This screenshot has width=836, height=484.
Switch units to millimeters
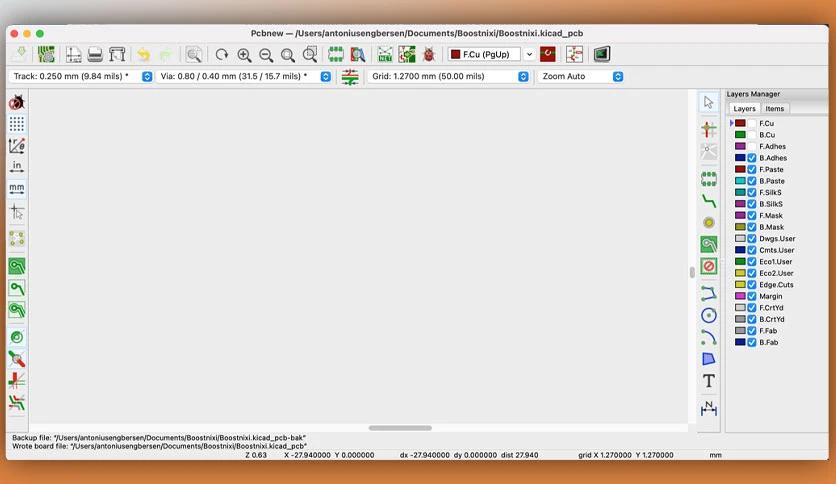click(x=17, y=188)
